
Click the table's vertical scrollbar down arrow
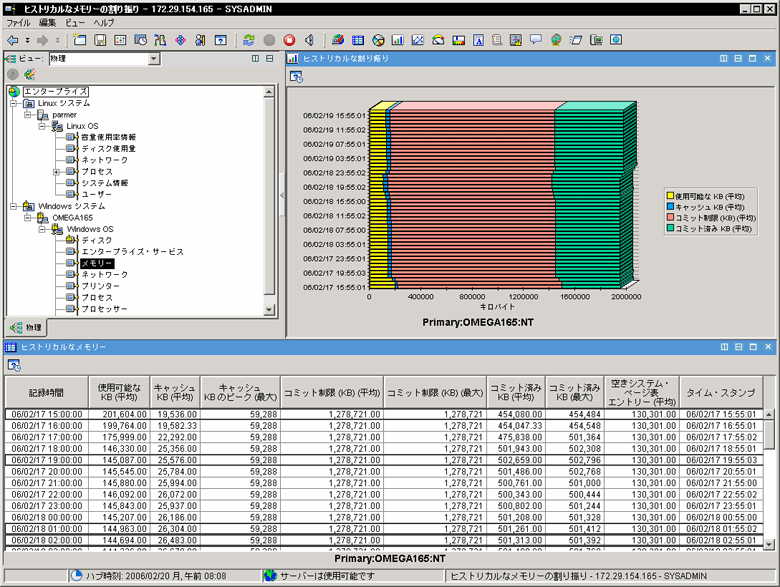click(769, 546)
